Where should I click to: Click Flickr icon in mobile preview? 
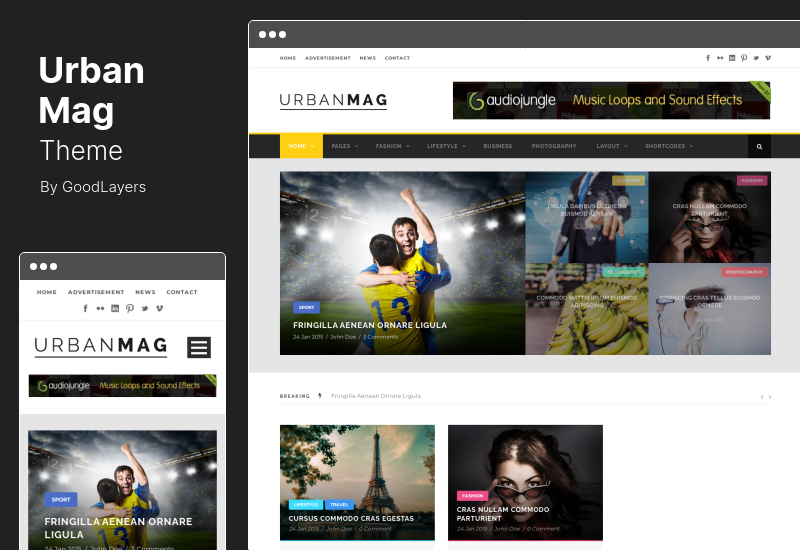tap(100, 308)
